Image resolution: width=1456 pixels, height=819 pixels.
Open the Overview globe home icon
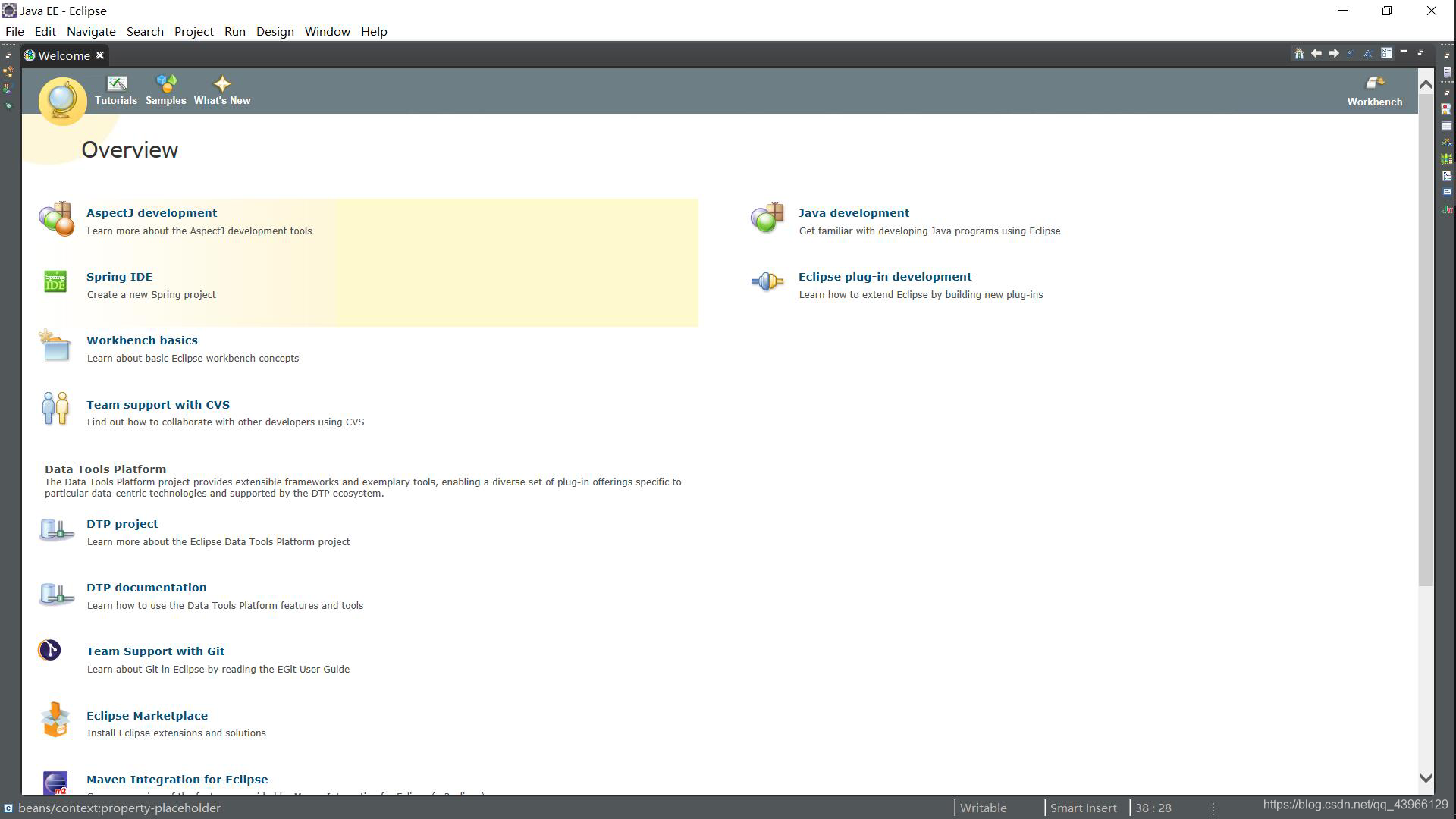pos(62,100)
